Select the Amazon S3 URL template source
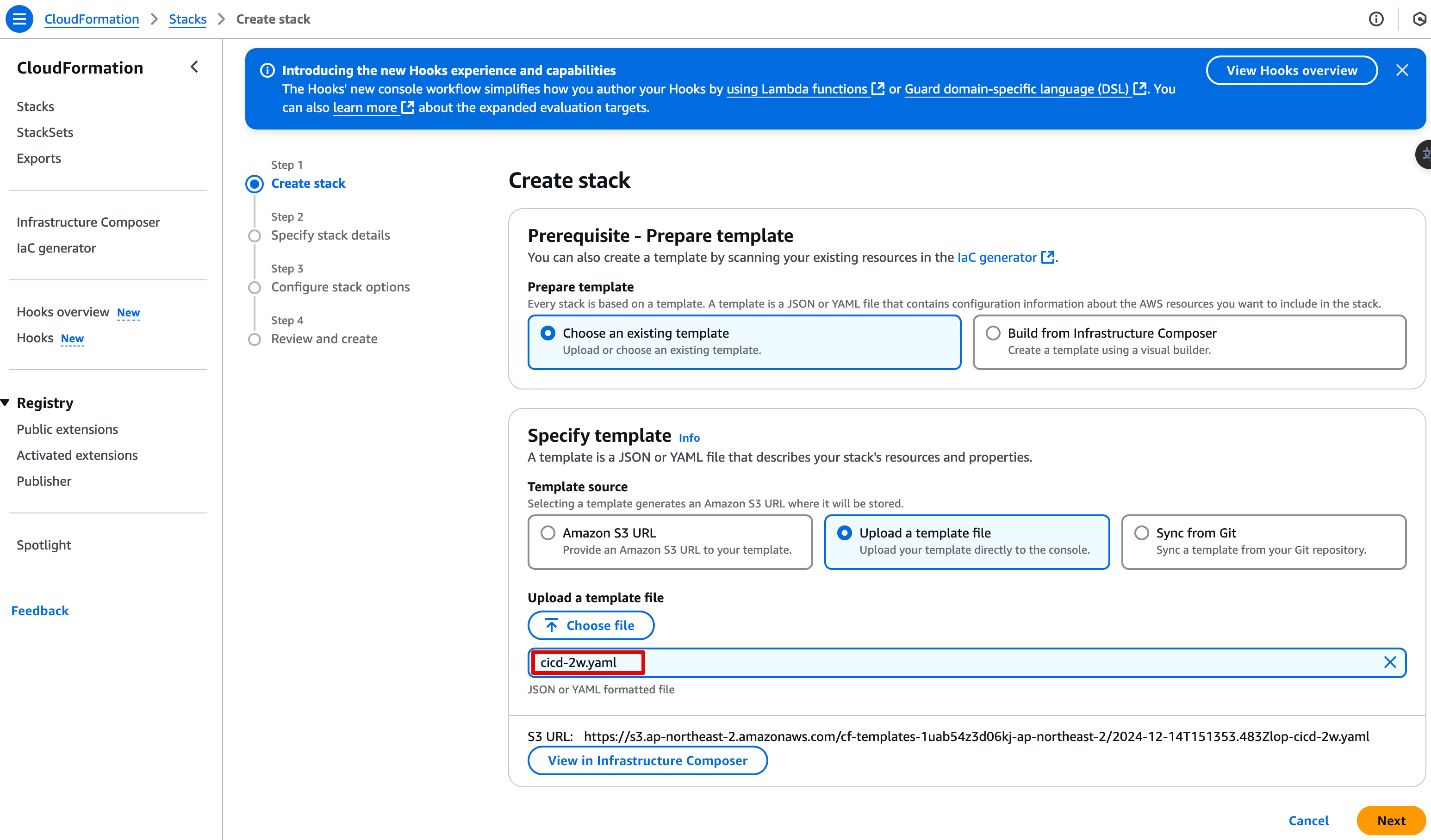1431x840 pixels. point(548,533)
